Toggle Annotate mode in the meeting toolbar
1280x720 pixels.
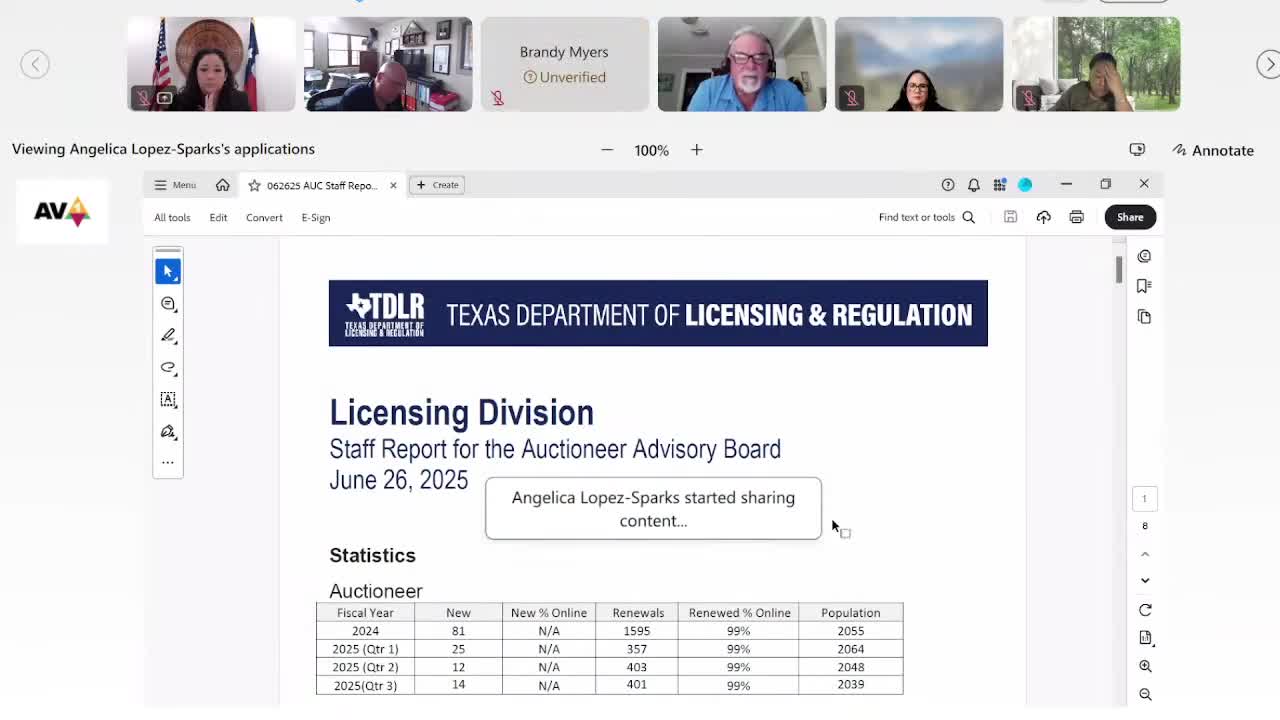(1212, 150)
